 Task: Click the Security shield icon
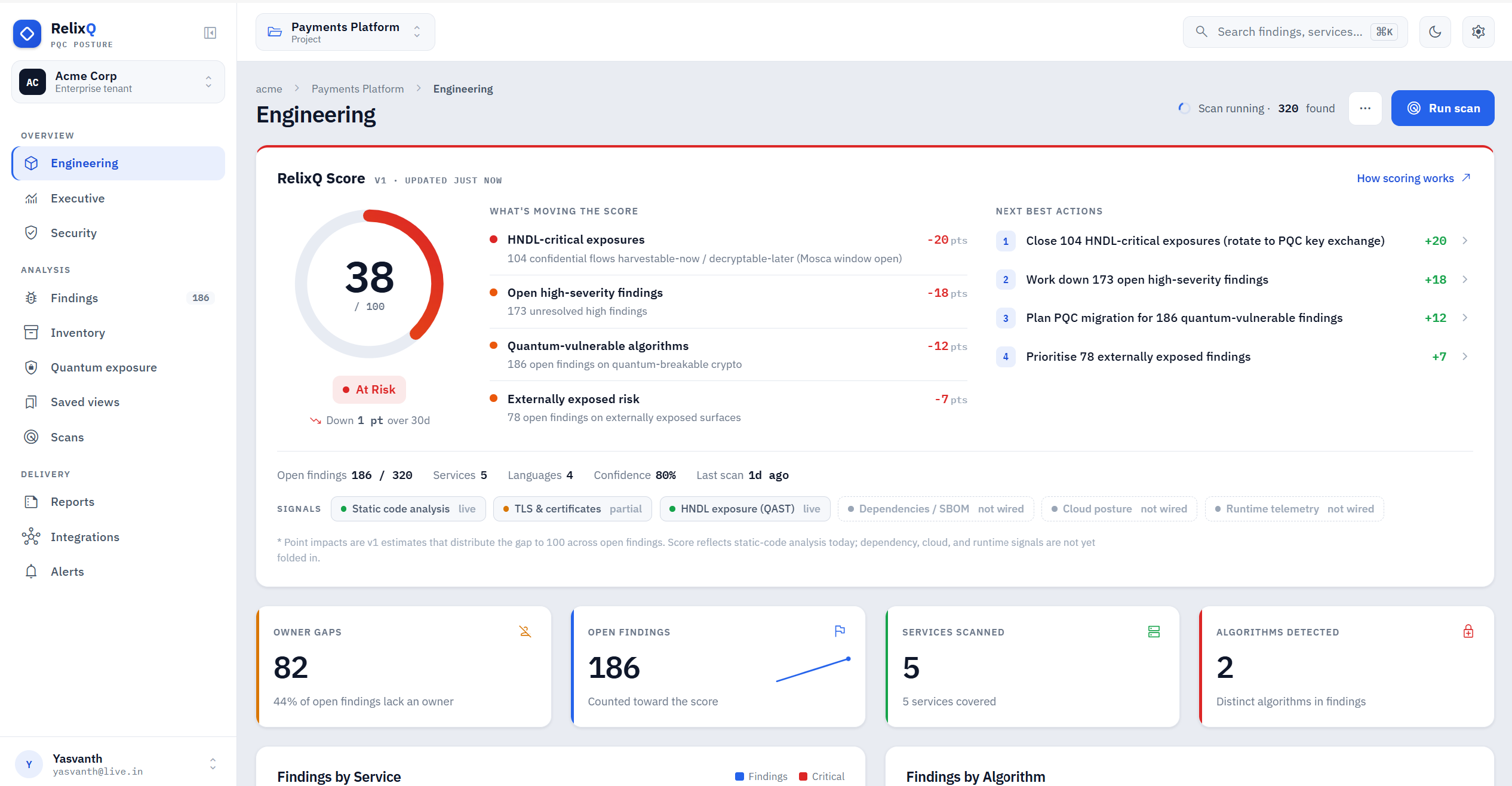pos(31,233)
